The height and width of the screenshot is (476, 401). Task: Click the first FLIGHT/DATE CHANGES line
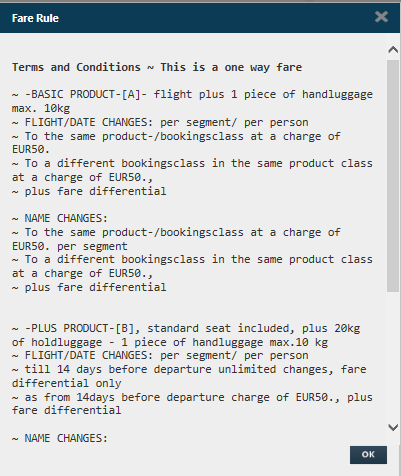pyautogui.click(x=160, y=122)
